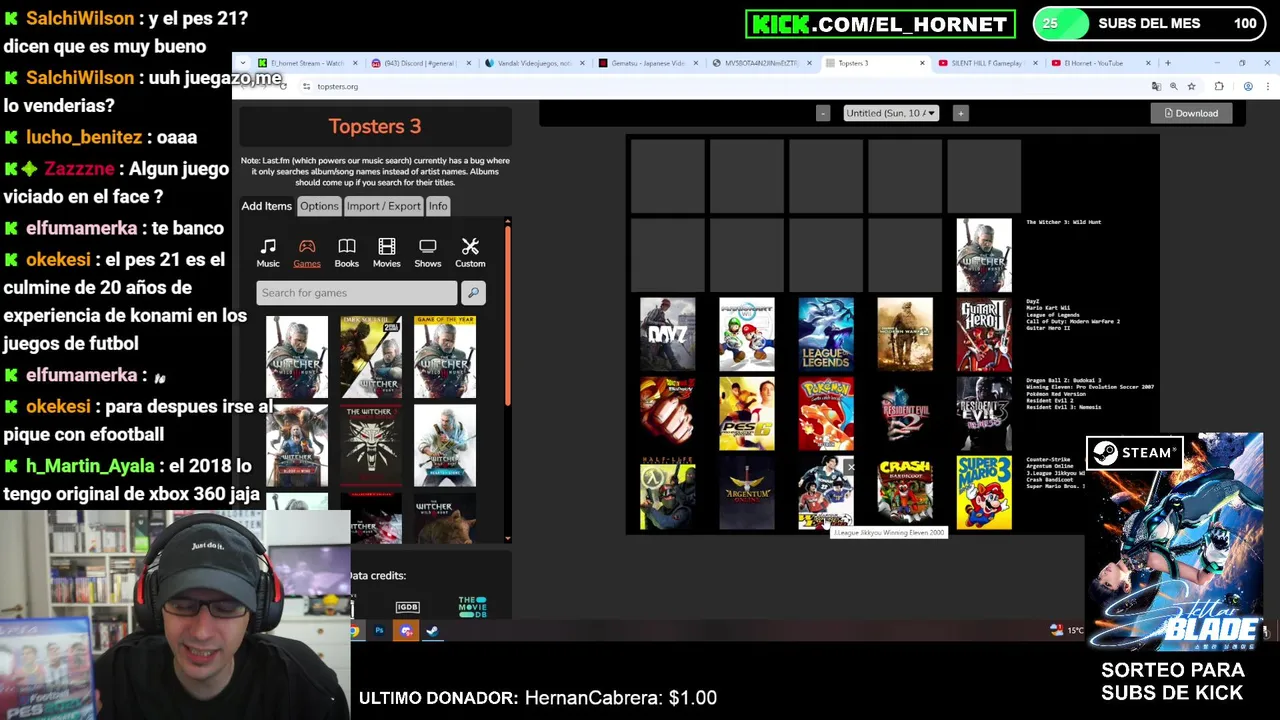The height and width of the screenshot is (720, 1280).
Task: Select the first Witcher 3 search result cover
Action: [297, 357]
